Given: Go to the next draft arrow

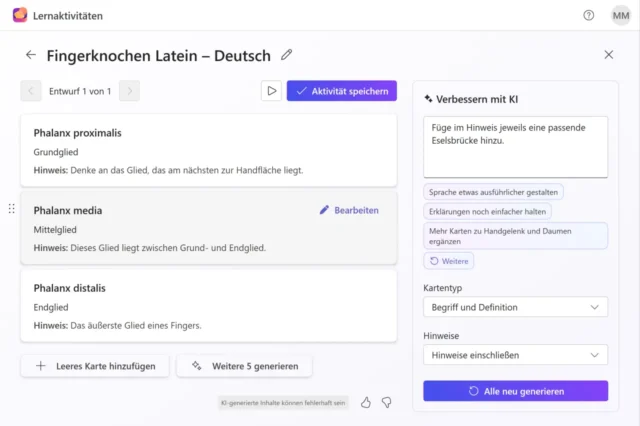Looking at the screenshot, I should pyautogui.click(x=129, y=91).
